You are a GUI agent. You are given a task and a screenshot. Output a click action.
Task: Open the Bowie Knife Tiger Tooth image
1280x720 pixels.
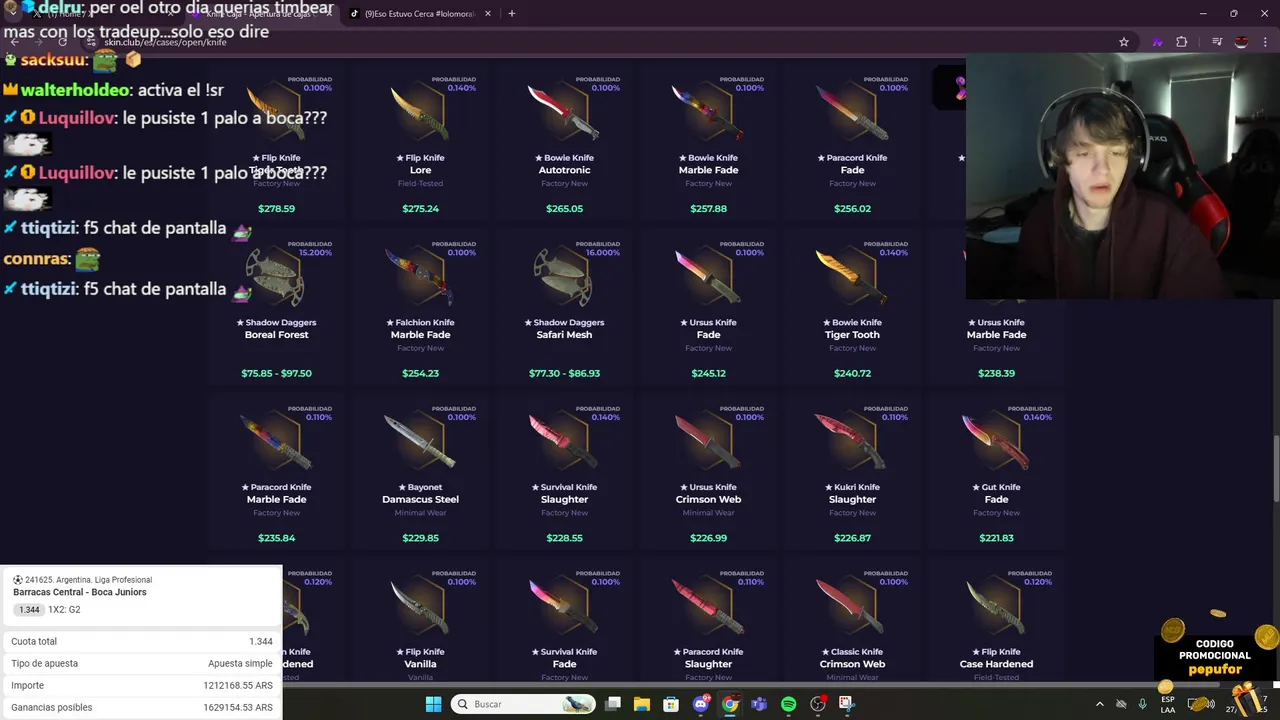(x=852, y=277)
